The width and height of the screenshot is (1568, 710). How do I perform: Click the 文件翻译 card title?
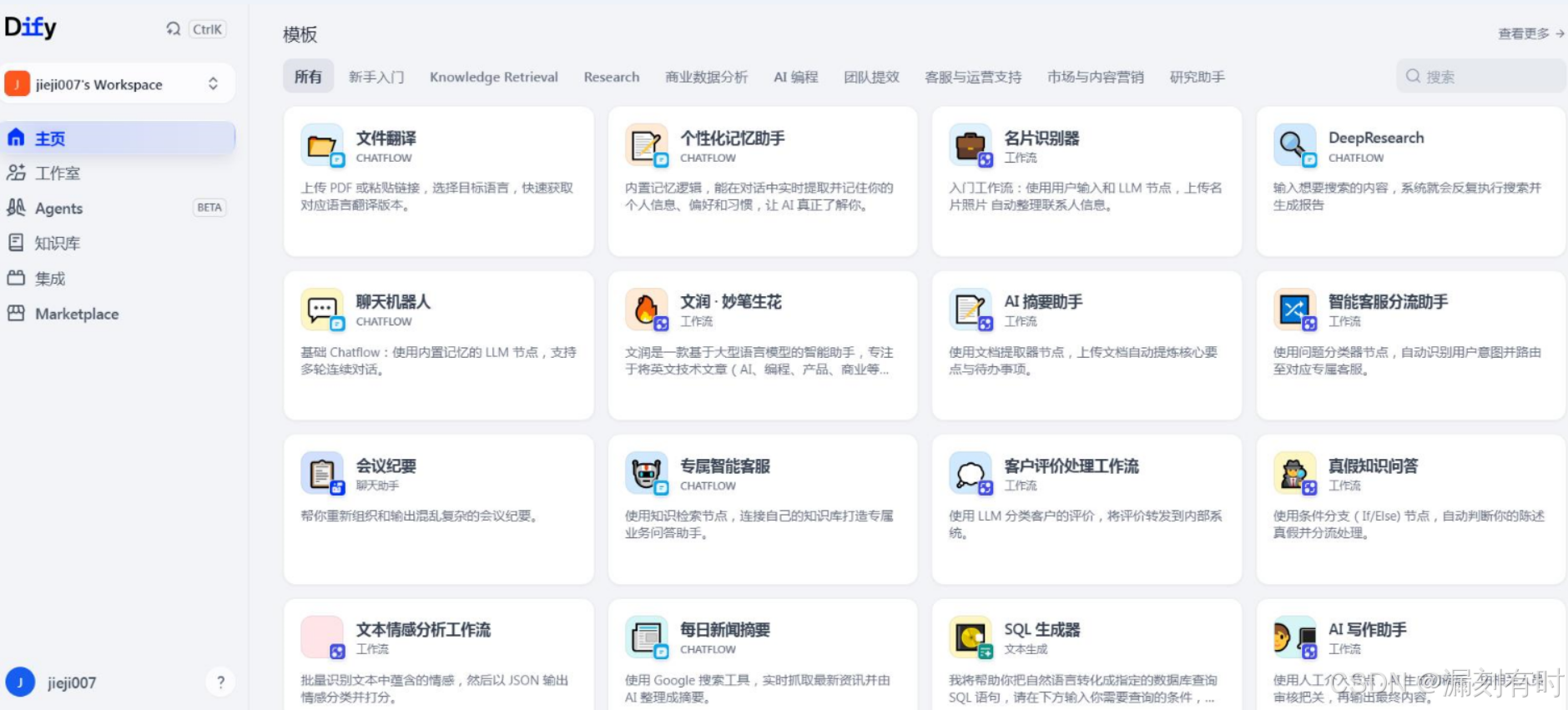click(x=386, y=138)
